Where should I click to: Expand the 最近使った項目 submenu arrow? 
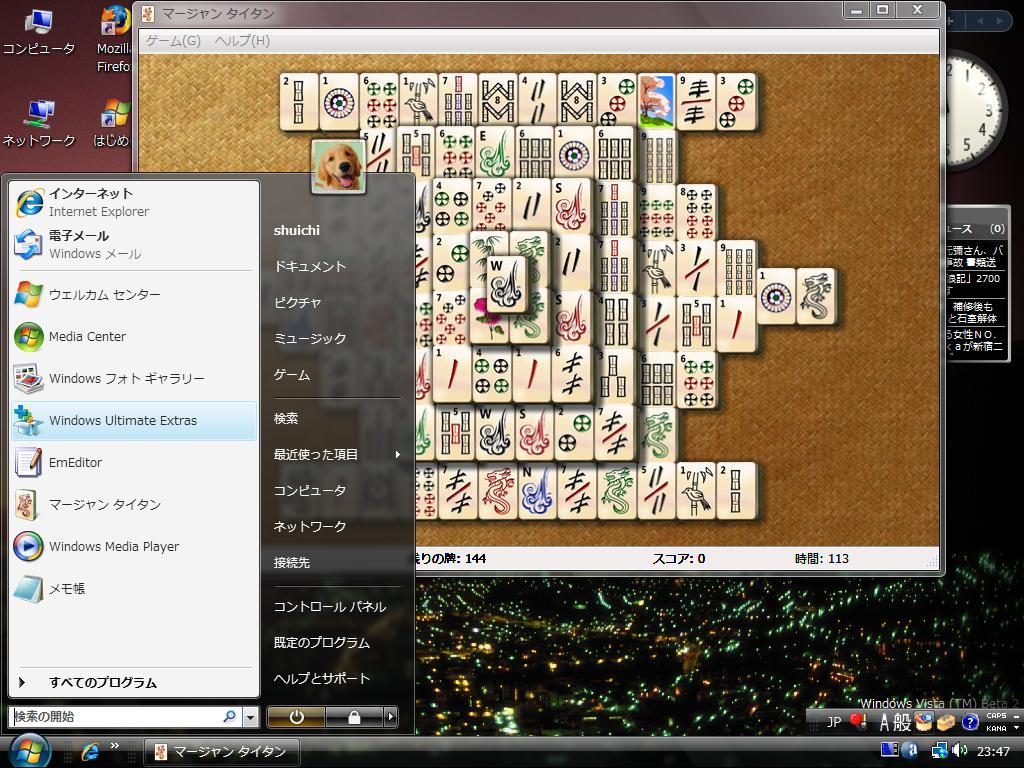click(397, 455)
